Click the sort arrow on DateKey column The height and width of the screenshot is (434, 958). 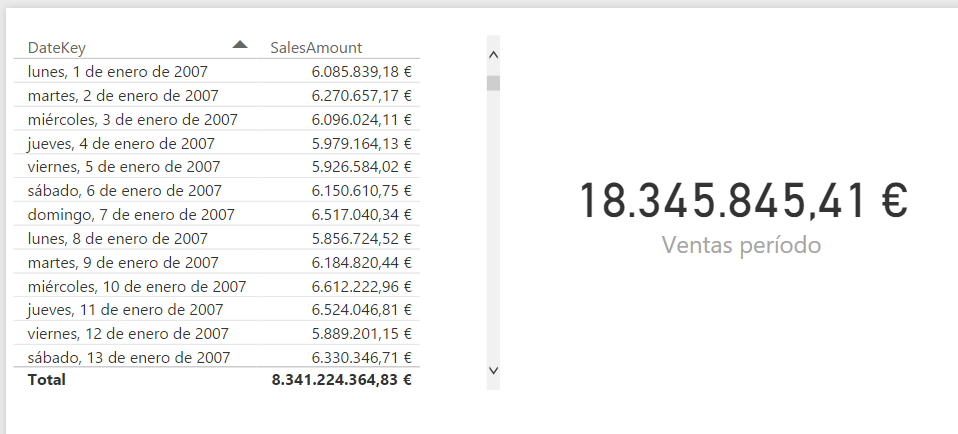click(x=239, y=44)
